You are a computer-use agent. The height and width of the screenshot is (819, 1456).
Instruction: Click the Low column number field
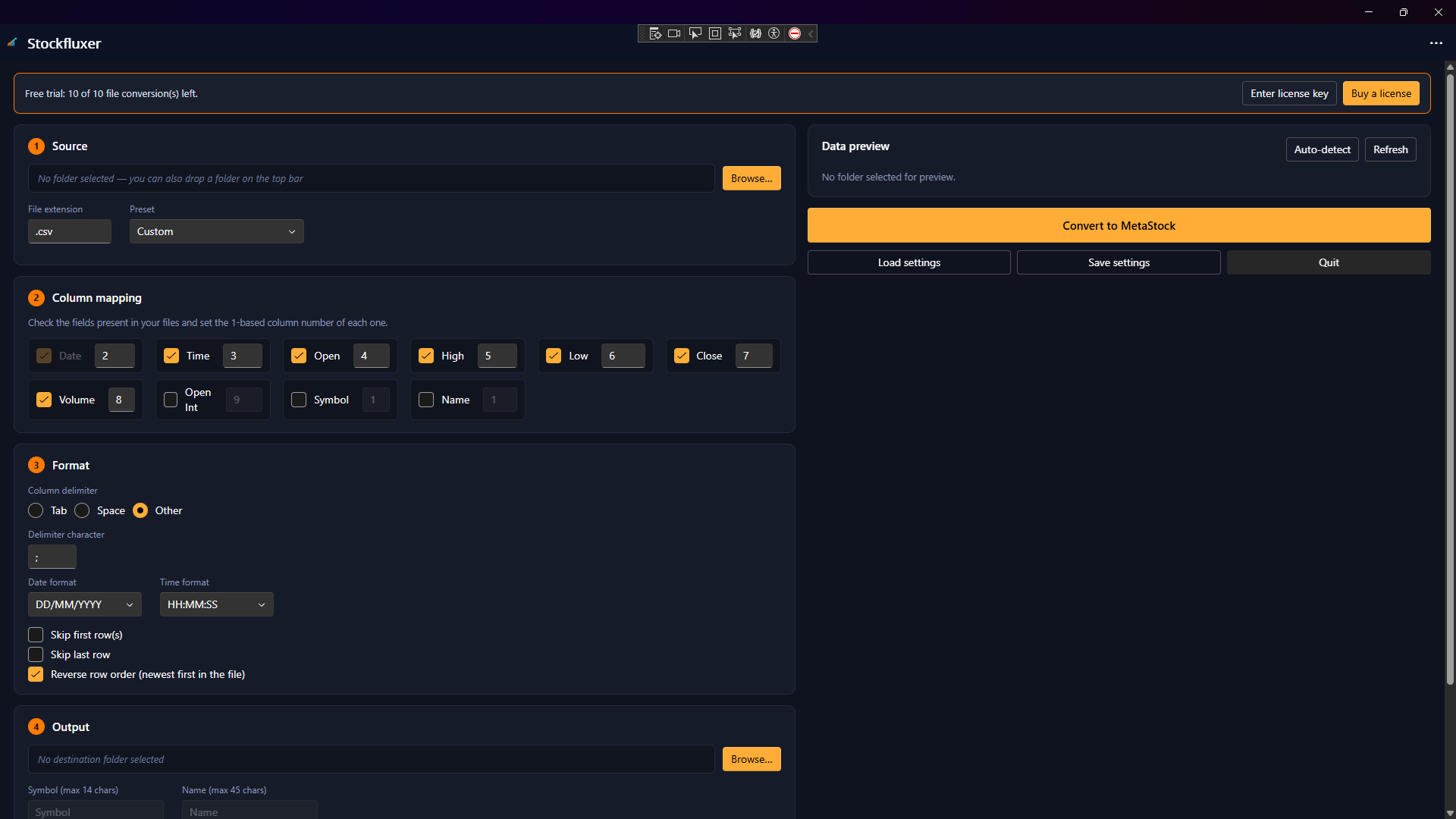click(x=623, y=356)
